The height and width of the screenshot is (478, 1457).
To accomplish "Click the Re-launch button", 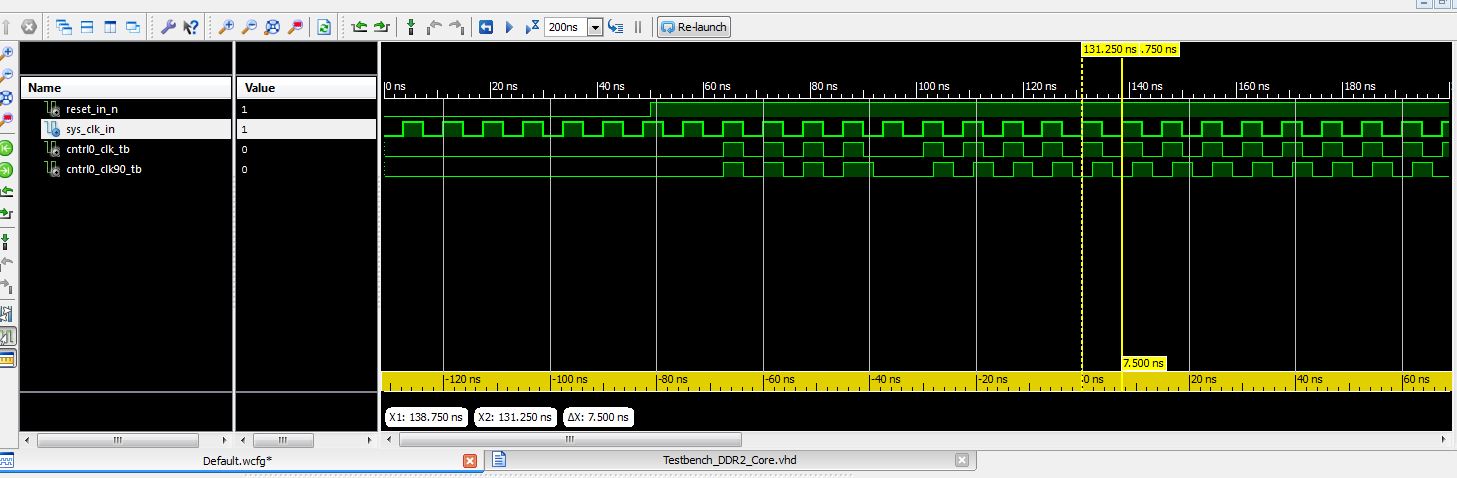I will (693, 27).
